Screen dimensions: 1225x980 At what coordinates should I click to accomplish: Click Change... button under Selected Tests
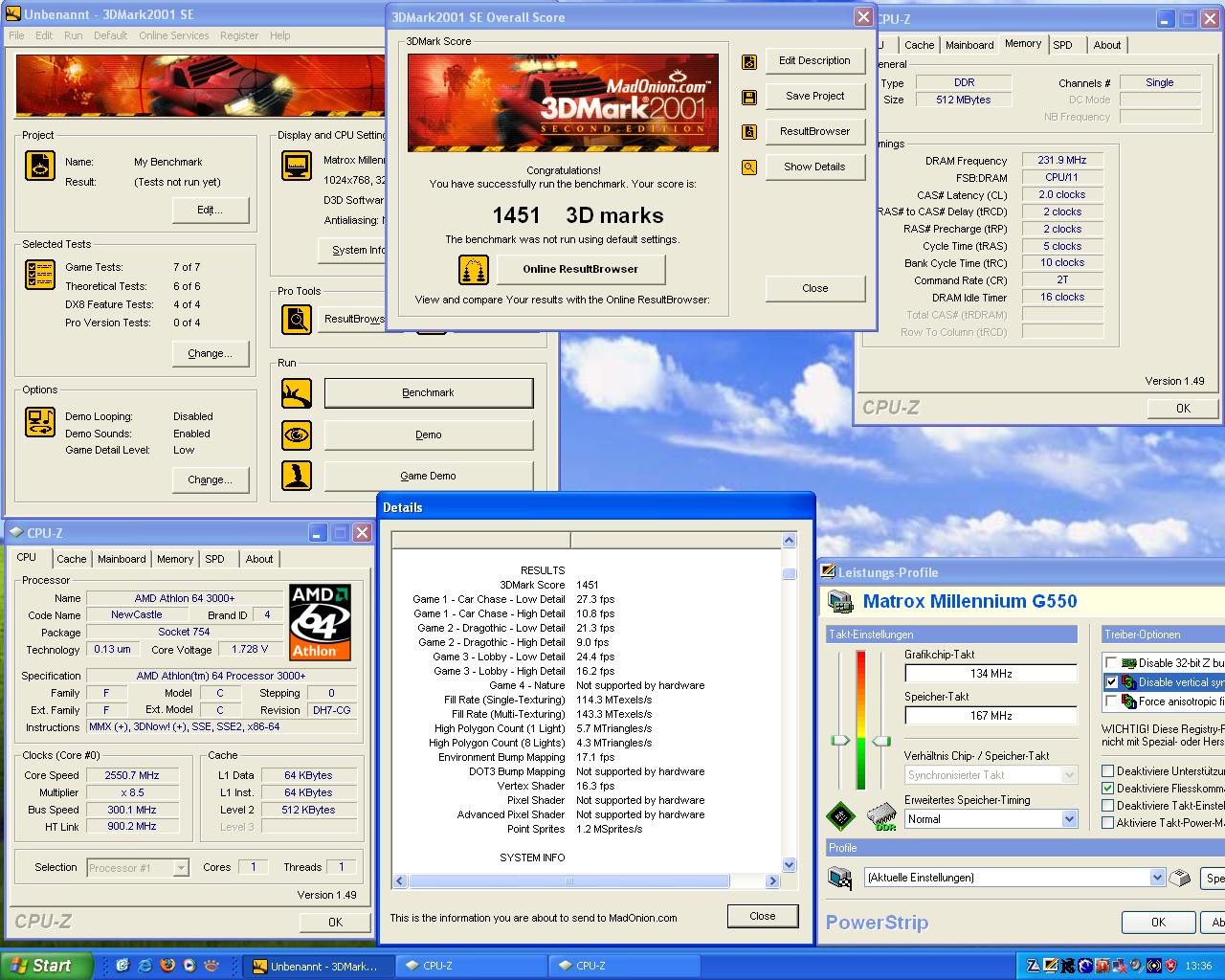(211, 353)
